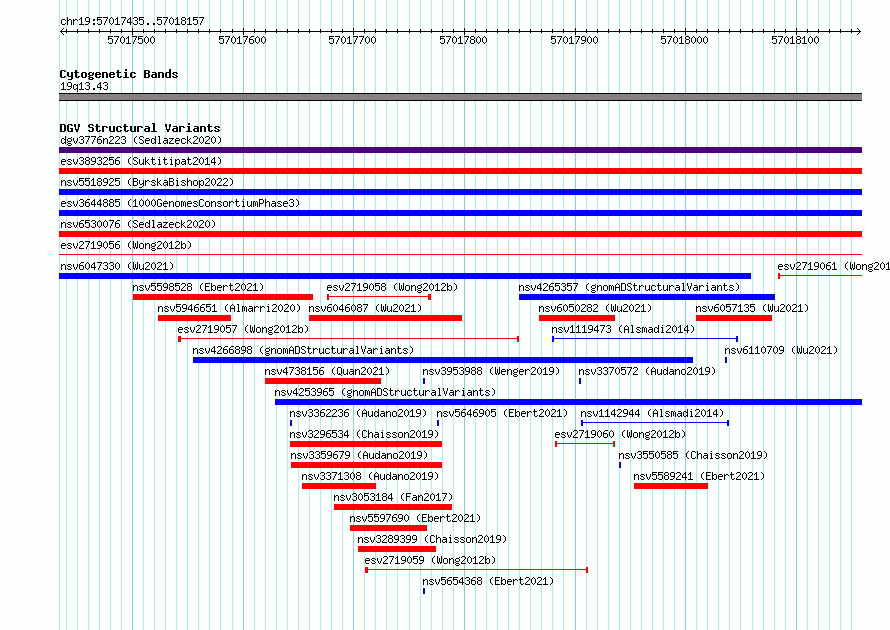Open nsv3550585 (Chaisson2019) label
The width and height of the screenshot is (890, 630).
(693, 455)
